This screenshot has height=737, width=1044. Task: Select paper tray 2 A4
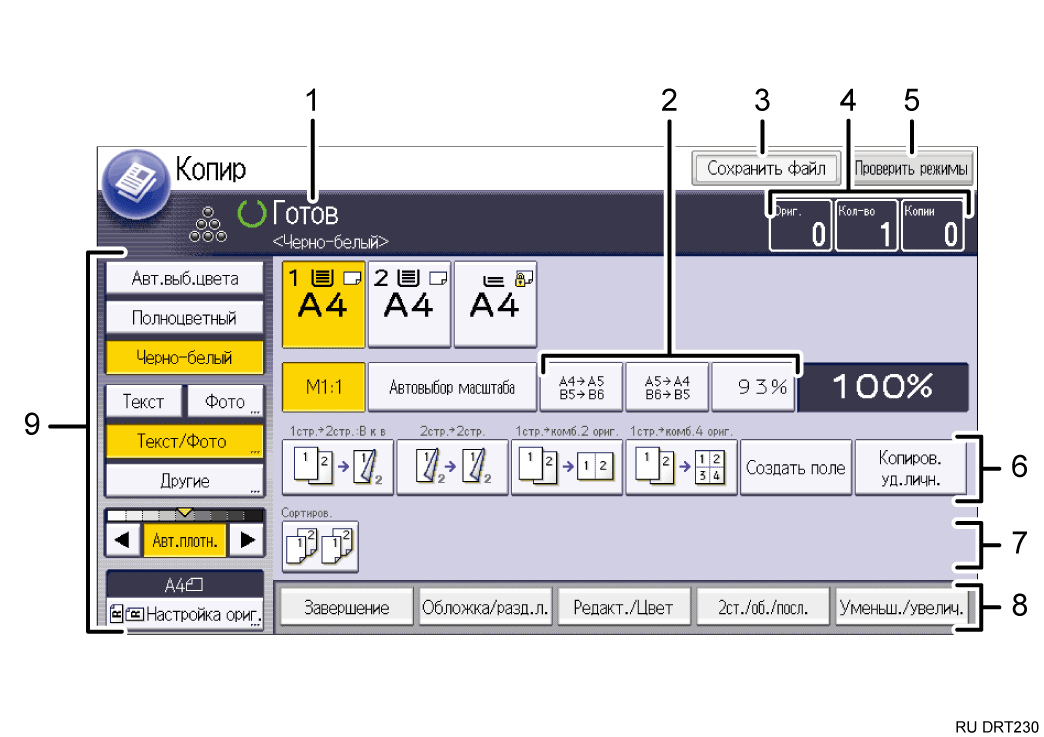(x=409, y=304)
